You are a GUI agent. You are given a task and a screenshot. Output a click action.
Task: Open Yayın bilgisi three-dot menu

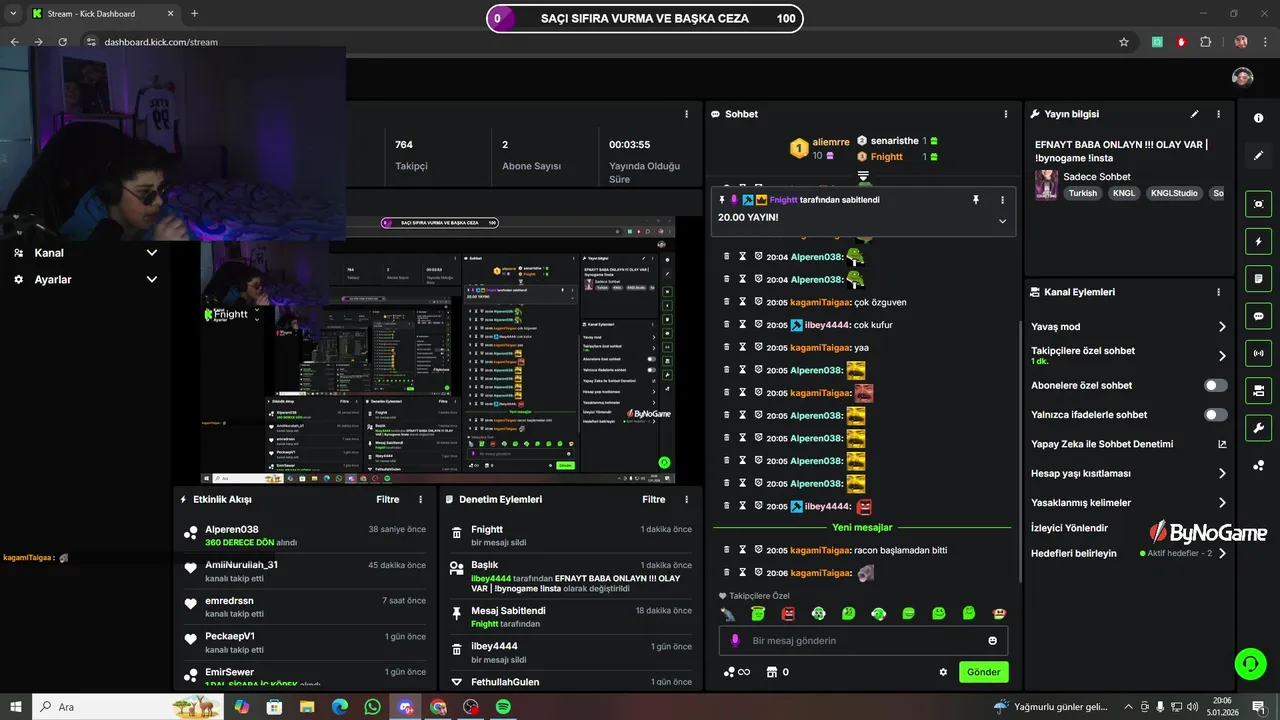tap(1218, 114)
